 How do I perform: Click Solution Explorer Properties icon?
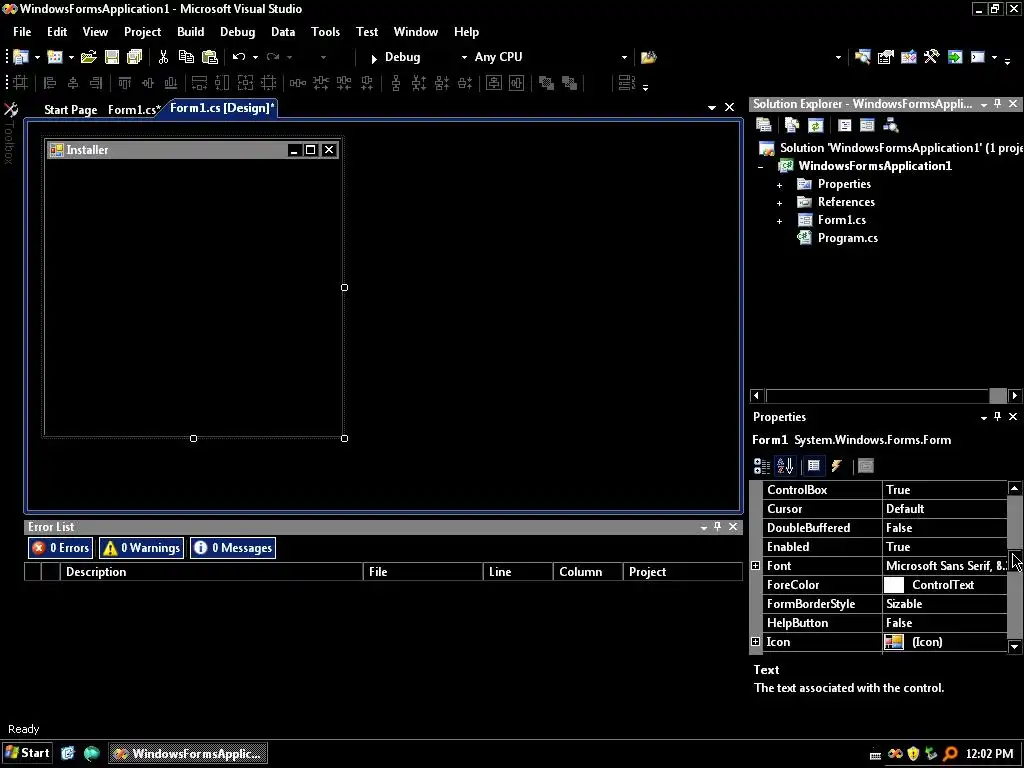coord(763,125)
